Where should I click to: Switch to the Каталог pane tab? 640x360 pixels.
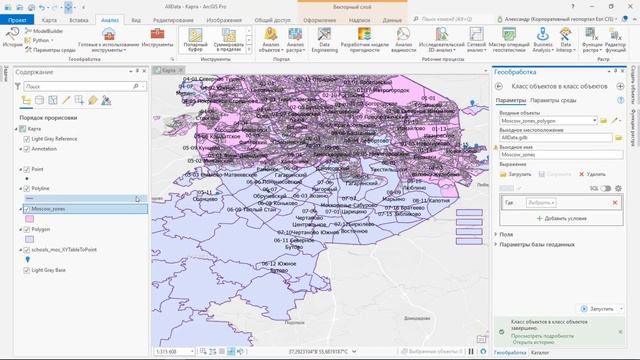pos(540,352)
